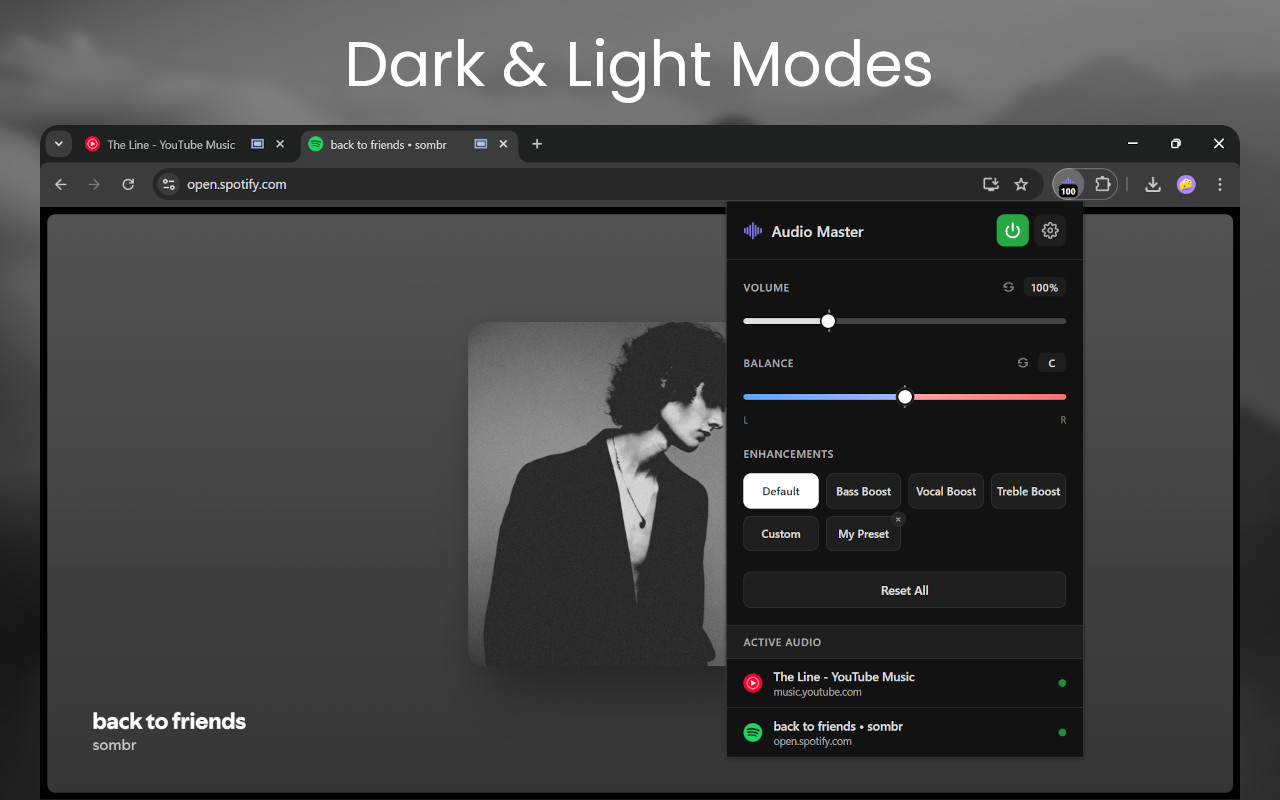Screen dimensions: 1280x800
Task: Open the site info menu in address bar
Action: tap(168, 184)
